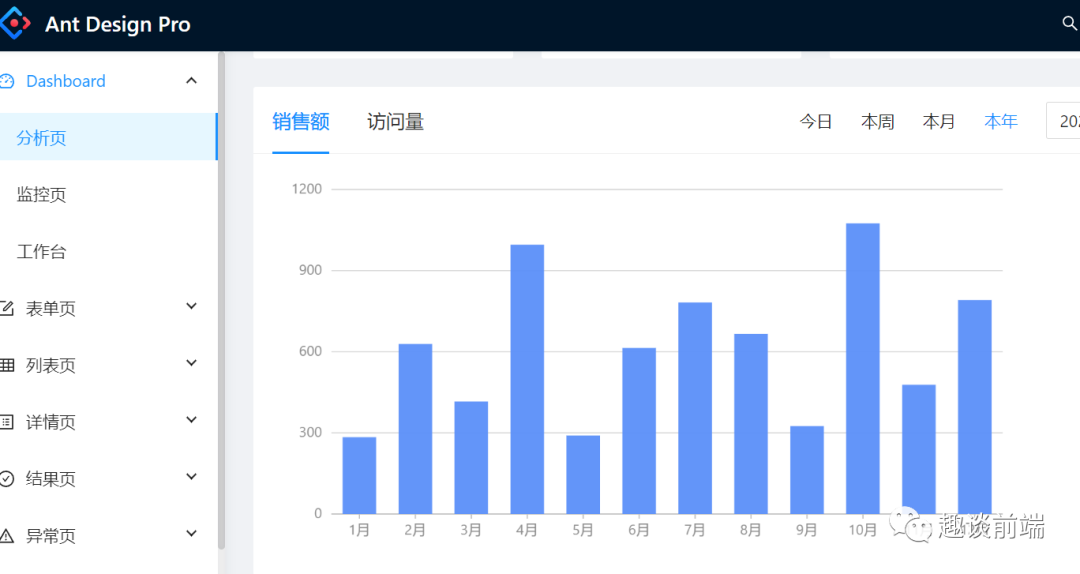1080x574 pixels.
Task: Expand the 详情页 submenu chevron
Action: (191, 420)
